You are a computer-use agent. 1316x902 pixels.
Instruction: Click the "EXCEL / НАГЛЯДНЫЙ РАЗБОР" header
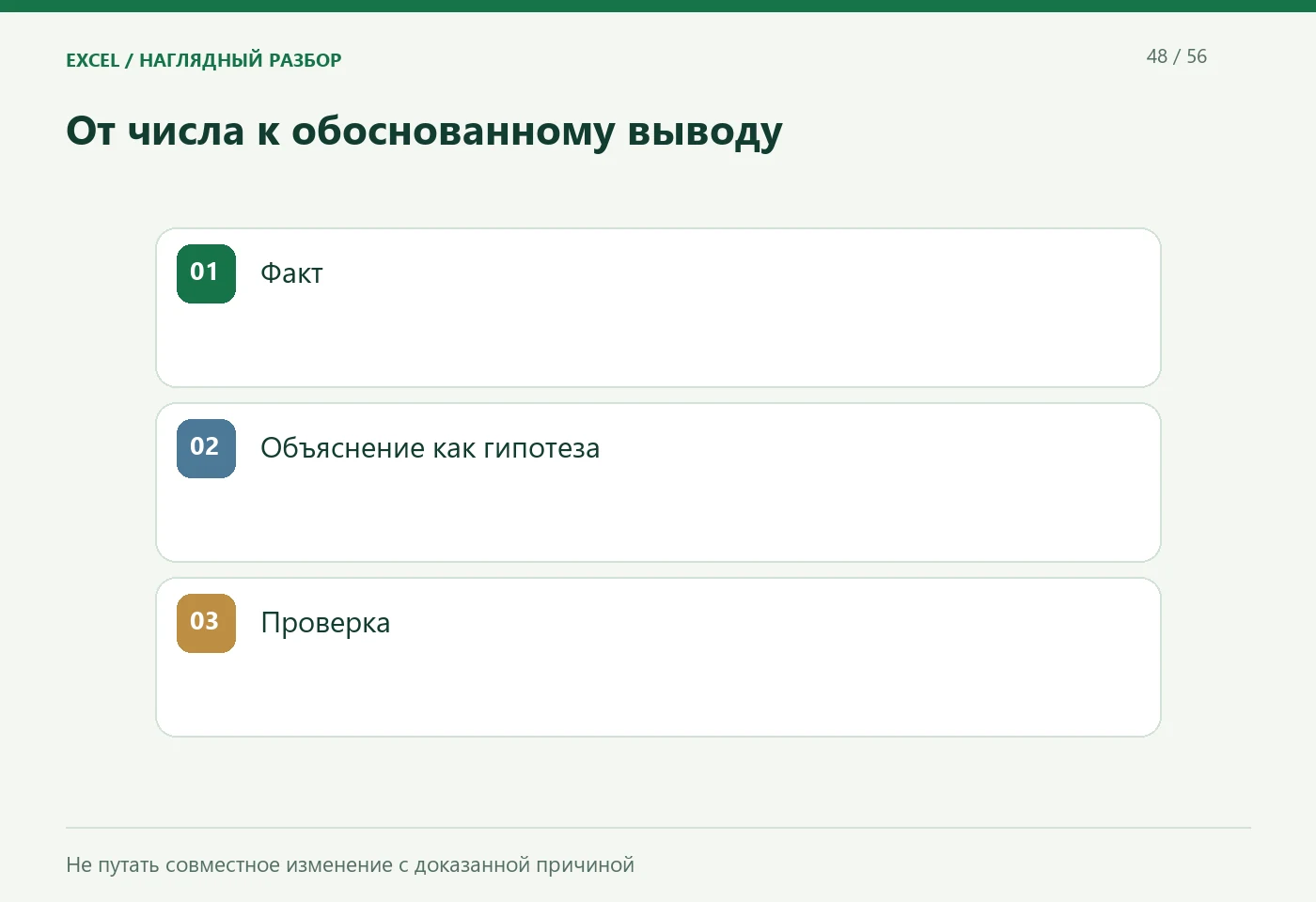click(204, 60)
